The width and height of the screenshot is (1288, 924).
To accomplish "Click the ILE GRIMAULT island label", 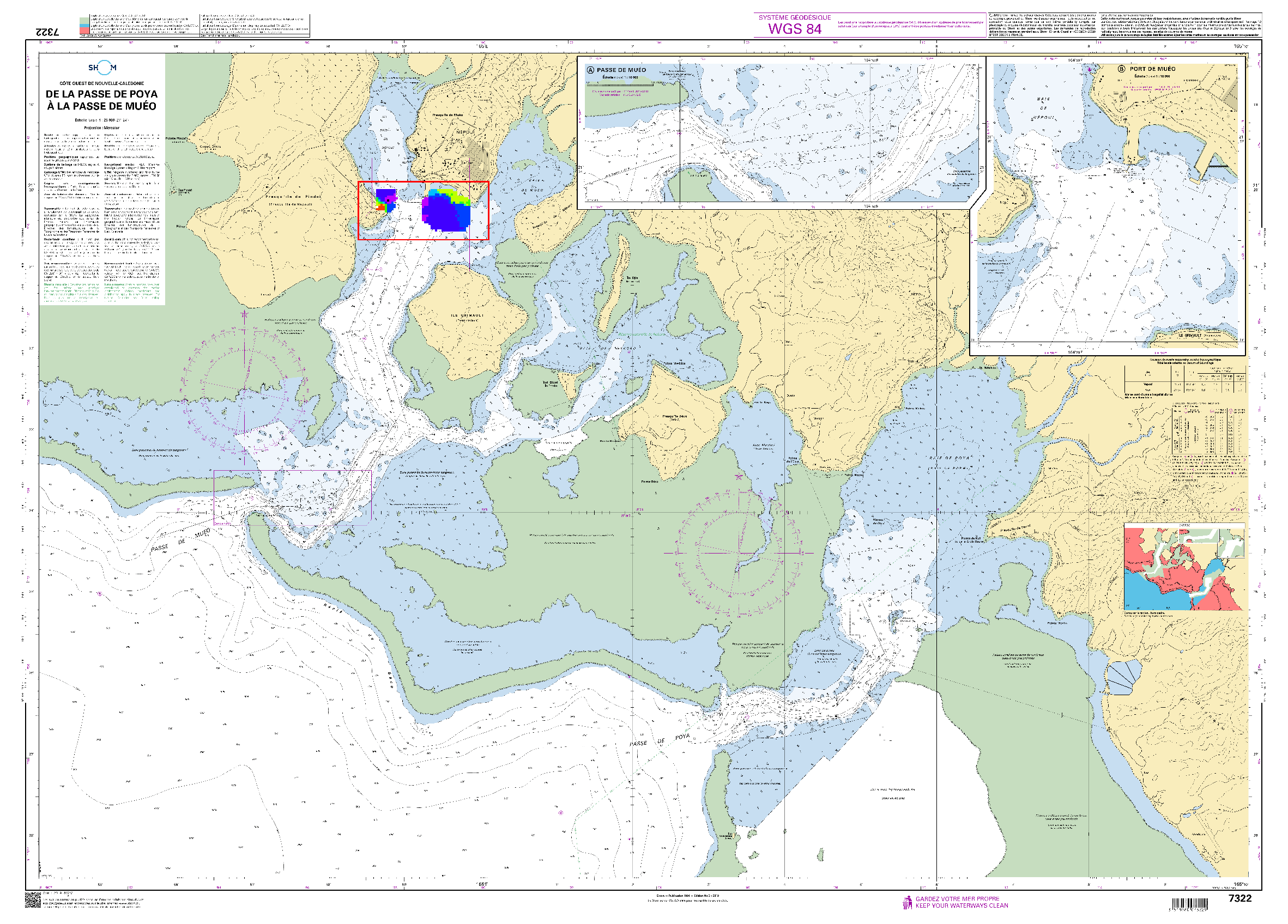I will click(x=467, y=315).
